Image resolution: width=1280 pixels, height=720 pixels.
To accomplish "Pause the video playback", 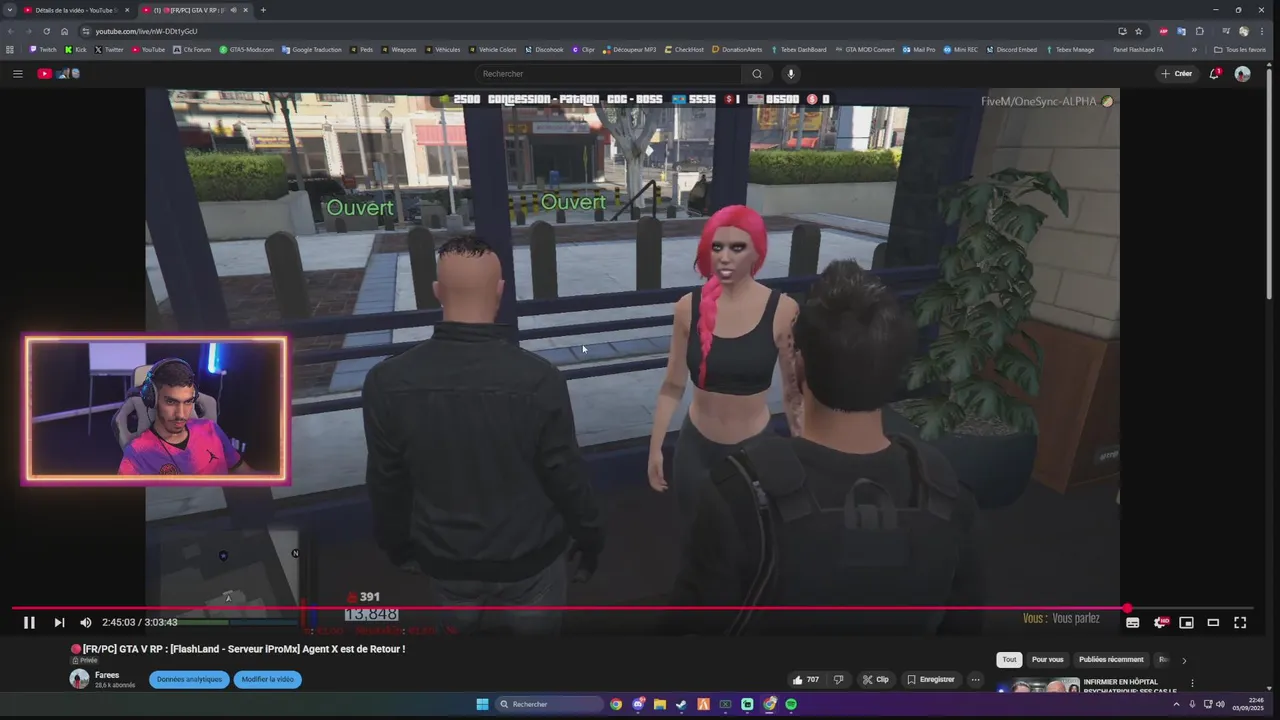I will (29, 622).
